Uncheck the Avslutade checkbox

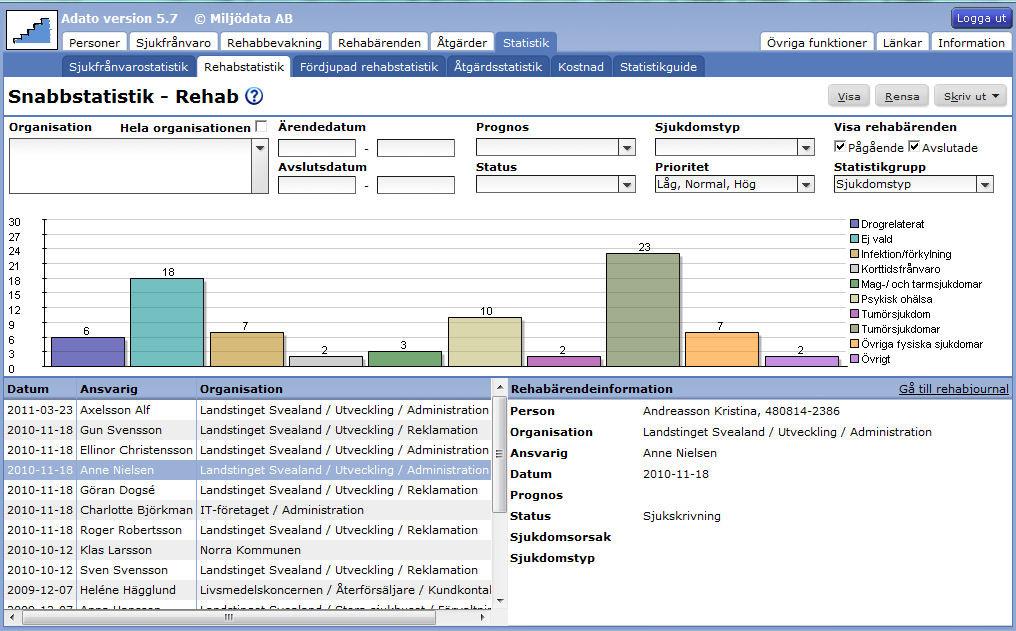[x=914, y=146]
